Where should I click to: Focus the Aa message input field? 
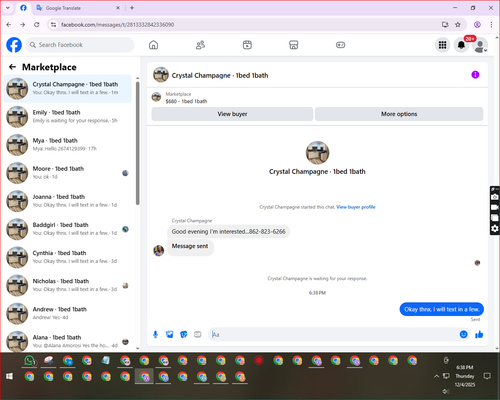(333, 334)
